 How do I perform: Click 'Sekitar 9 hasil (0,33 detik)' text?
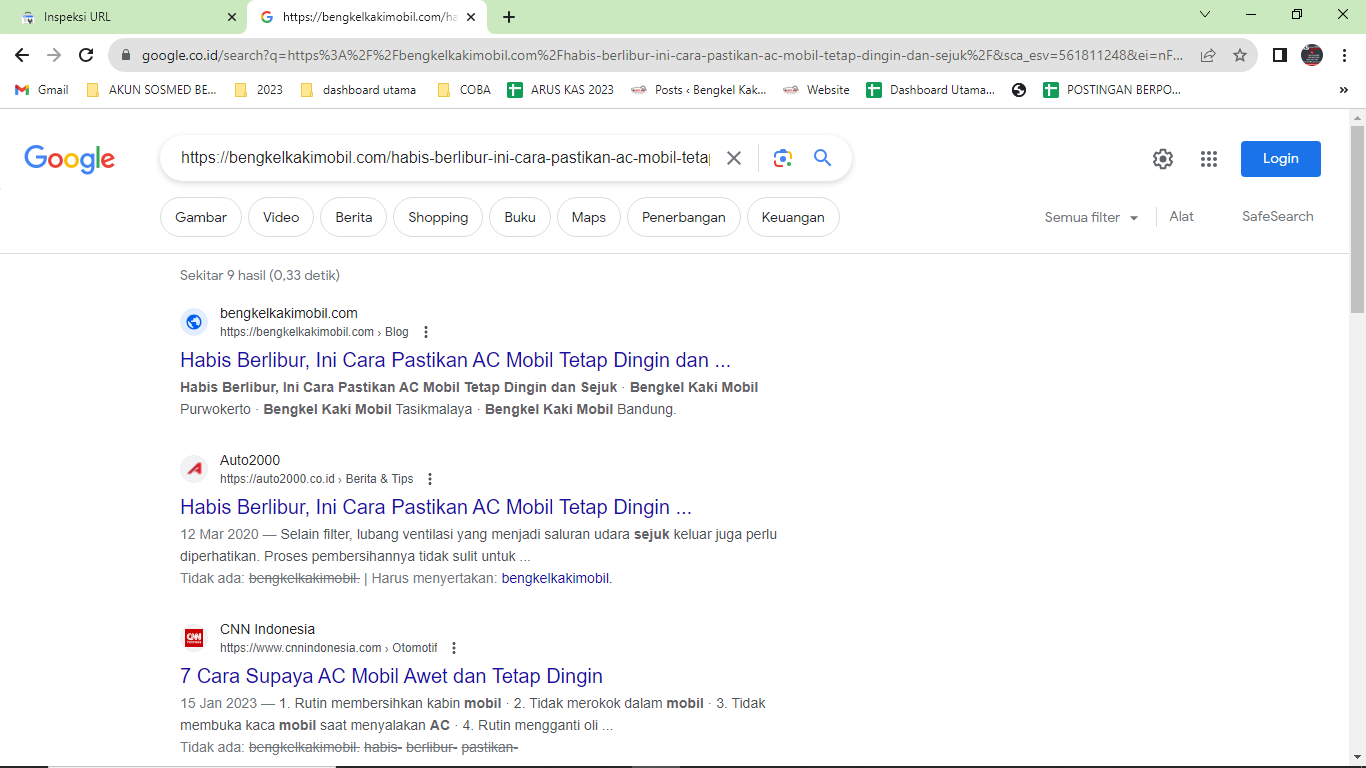pos(260,275)
